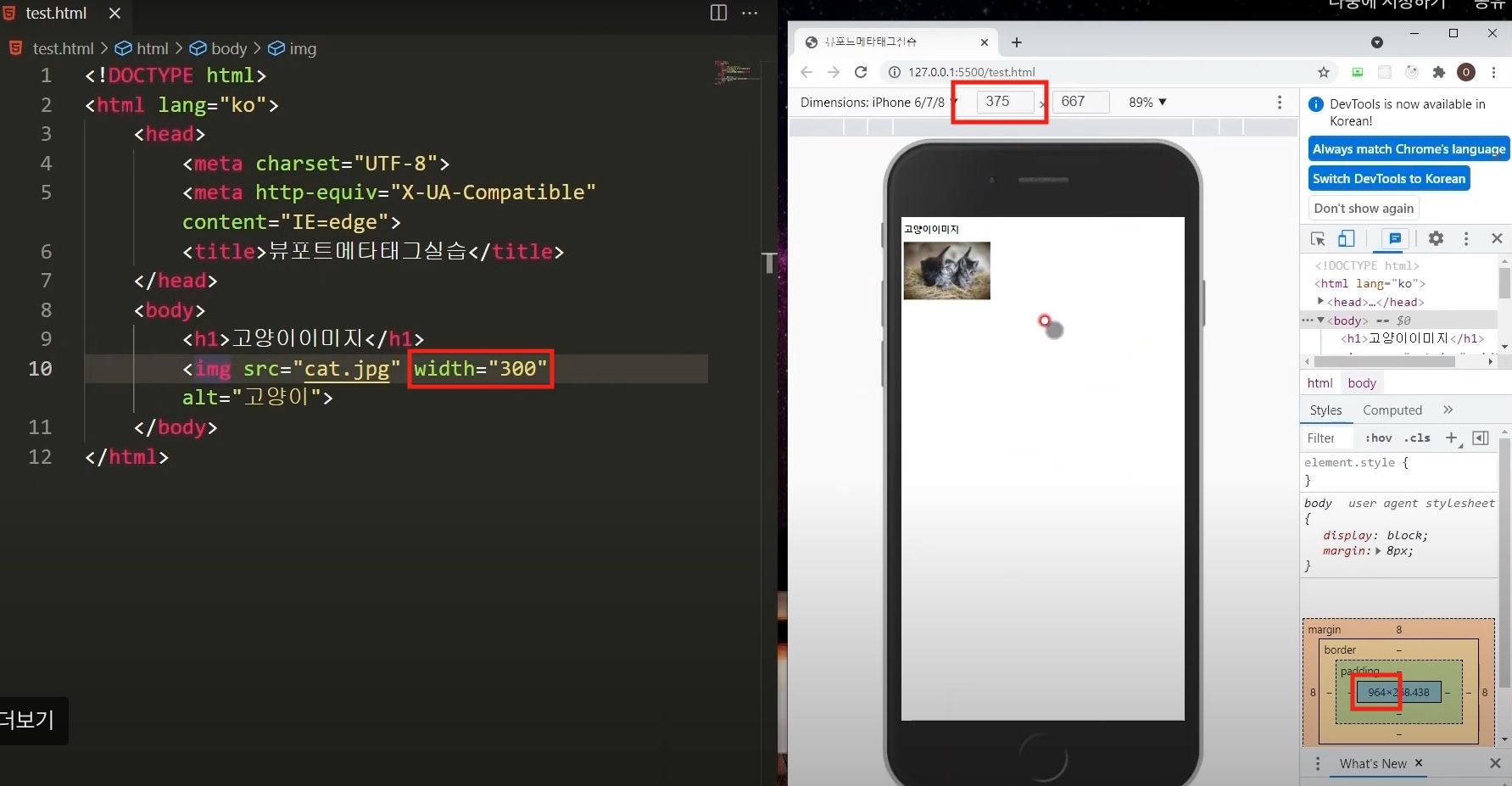
Task: Toggle the device toolbar icon in DevTools
Action: click(x=1347, y=239)
